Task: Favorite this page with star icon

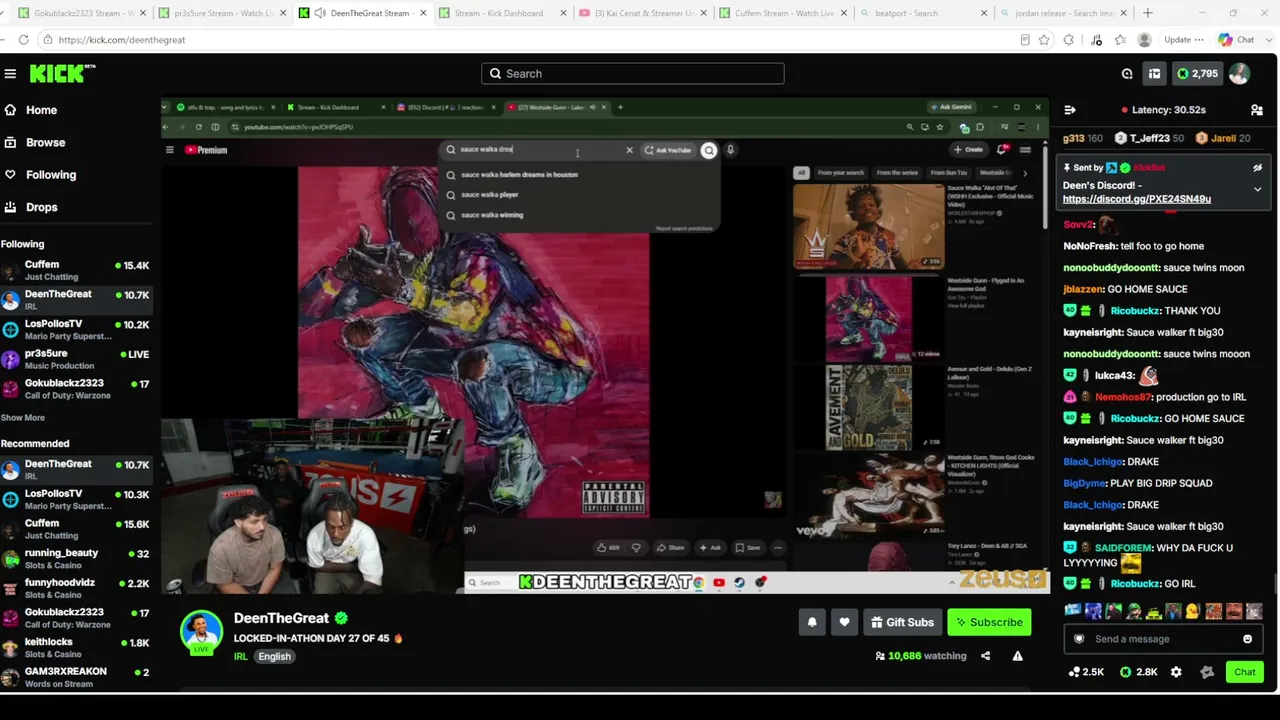Action: tap(1044, 40)
